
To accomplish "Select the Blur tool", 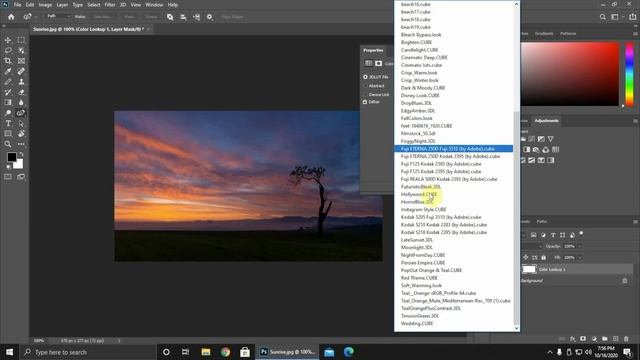I will point(21,102).
